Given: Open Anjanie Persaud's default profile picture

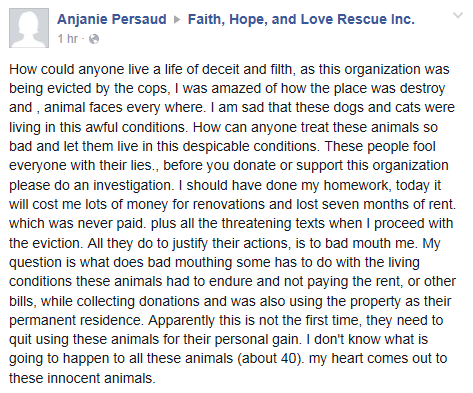Looking at the screenshot, I should [29, 28].
